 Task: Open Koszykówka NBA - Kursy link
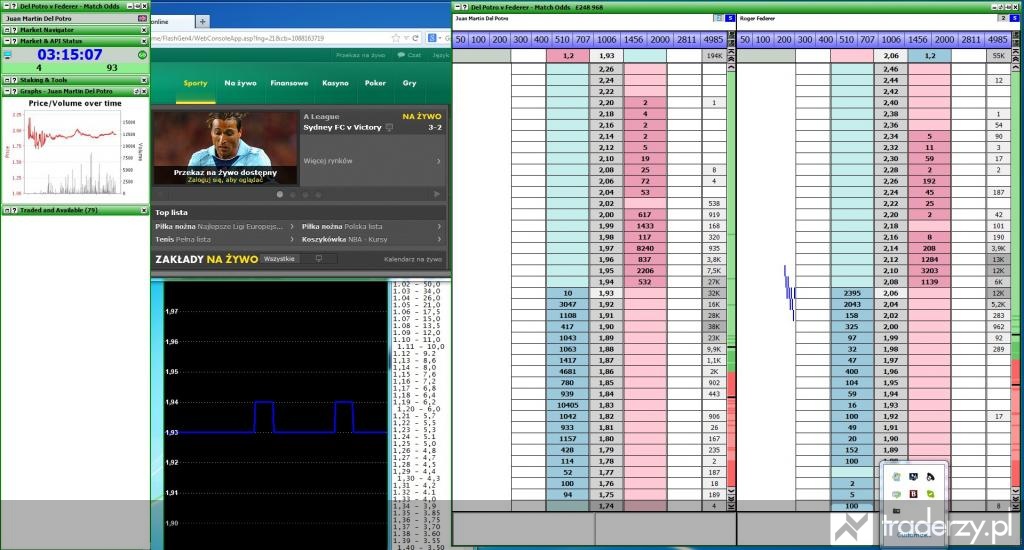tap(345, 239)
